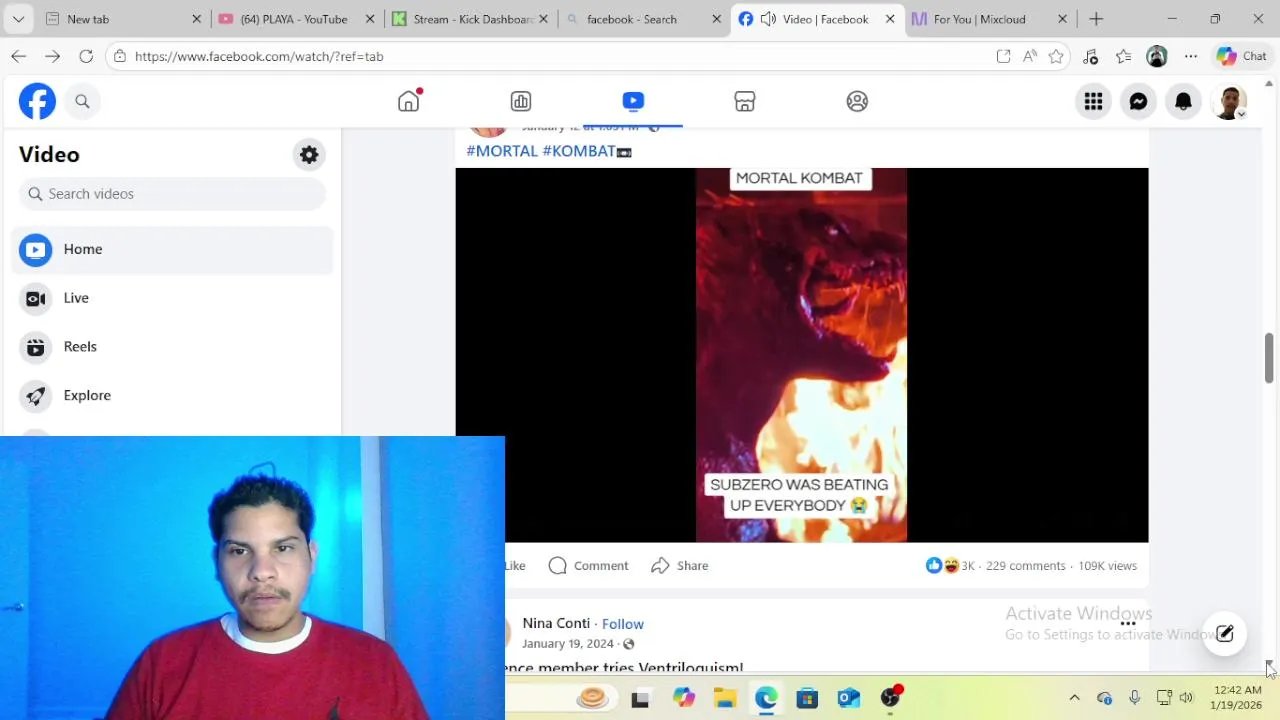
Task: Open Nina Conti's profile name
Action: (556, 623)
